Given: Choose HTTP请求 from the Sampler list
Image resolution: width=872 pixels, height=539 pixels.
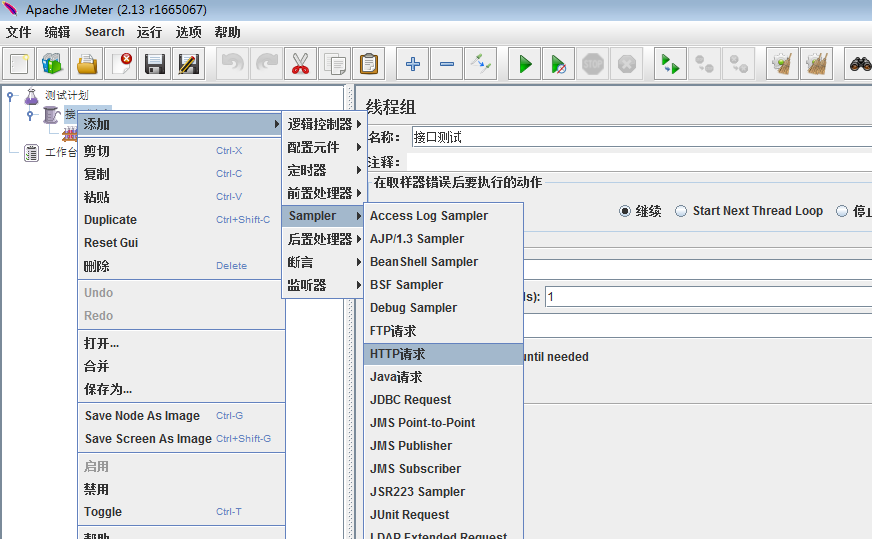Looking at the screenshot, I should point(443,354).
